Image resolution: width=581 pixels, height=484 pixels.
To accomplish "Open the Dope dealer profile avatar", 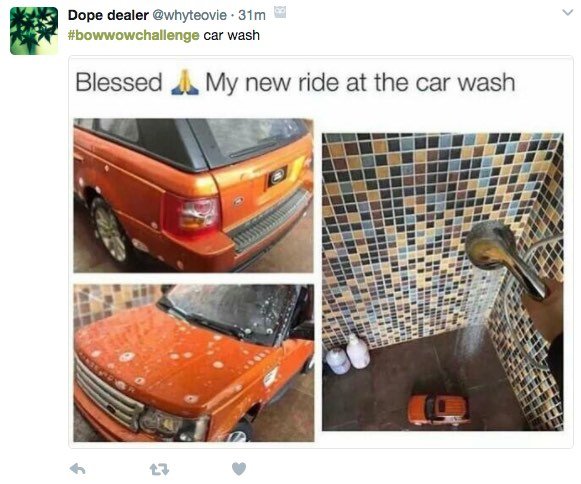I will coord(34,31).
